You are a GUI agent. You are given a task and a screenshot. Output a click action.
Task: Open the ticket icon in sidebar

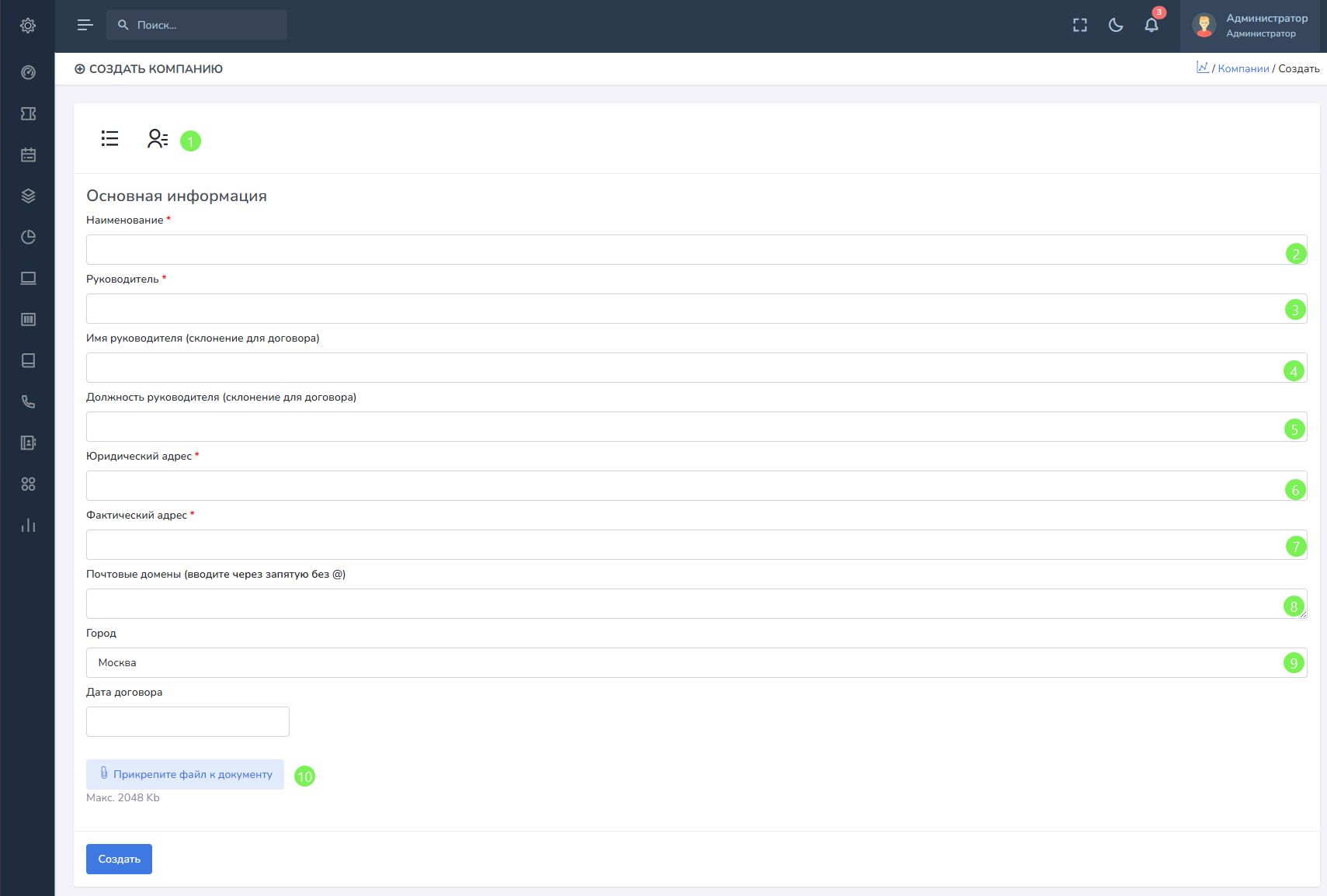(x=28, y=113)
